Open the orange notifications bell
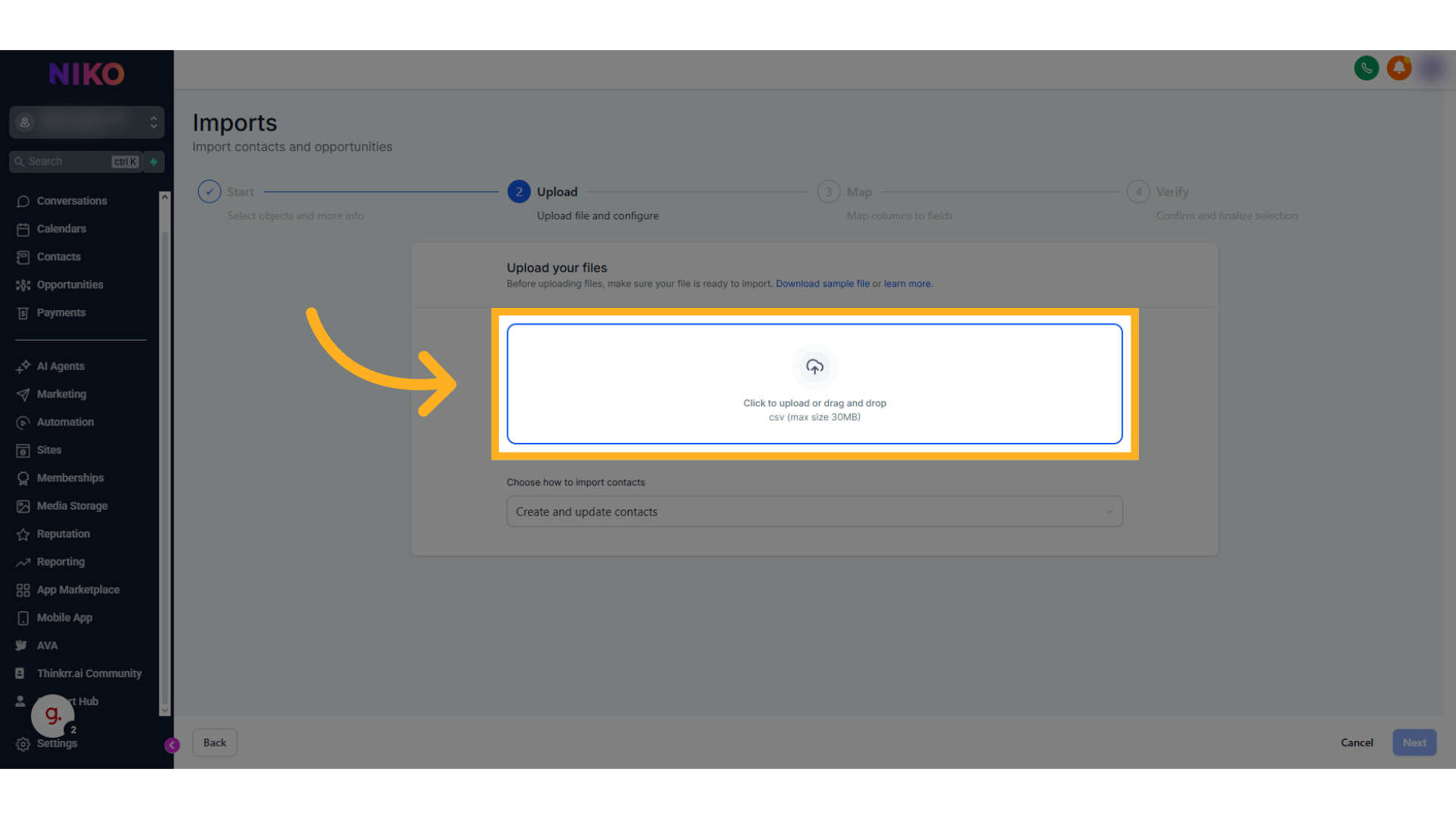 coord(1399,68)
